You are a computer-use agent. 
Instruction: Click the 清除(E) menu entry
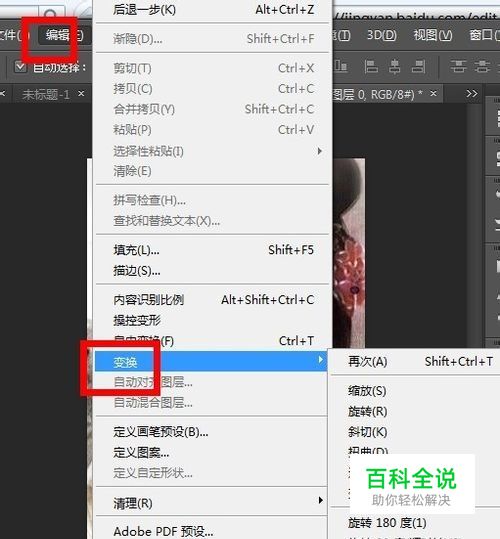(212, 171)
